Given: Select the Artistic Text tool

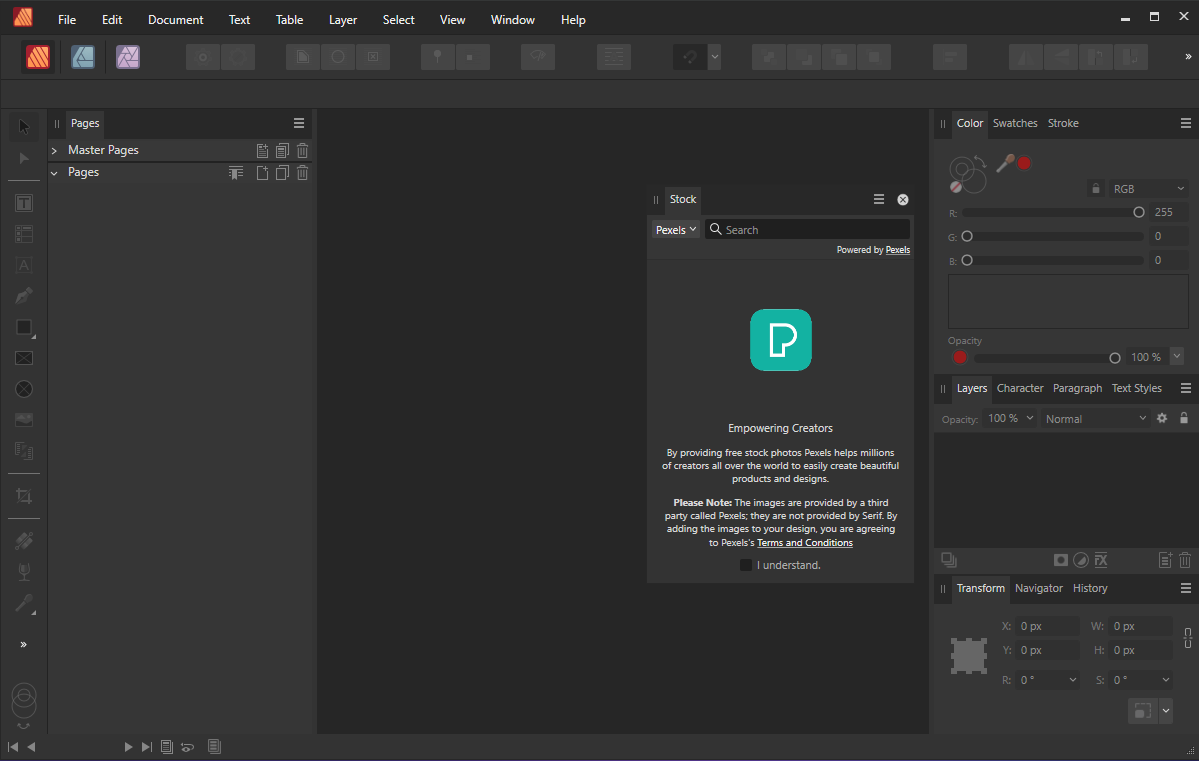Looking at the screenshot, I should point(24,265).
